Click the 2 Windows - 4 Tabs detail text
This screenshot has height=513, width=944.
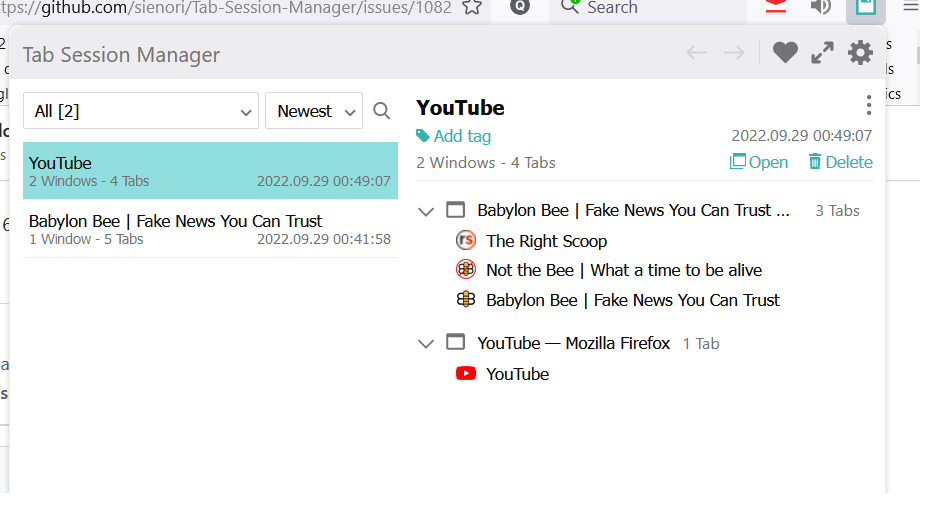coord(486,163)
